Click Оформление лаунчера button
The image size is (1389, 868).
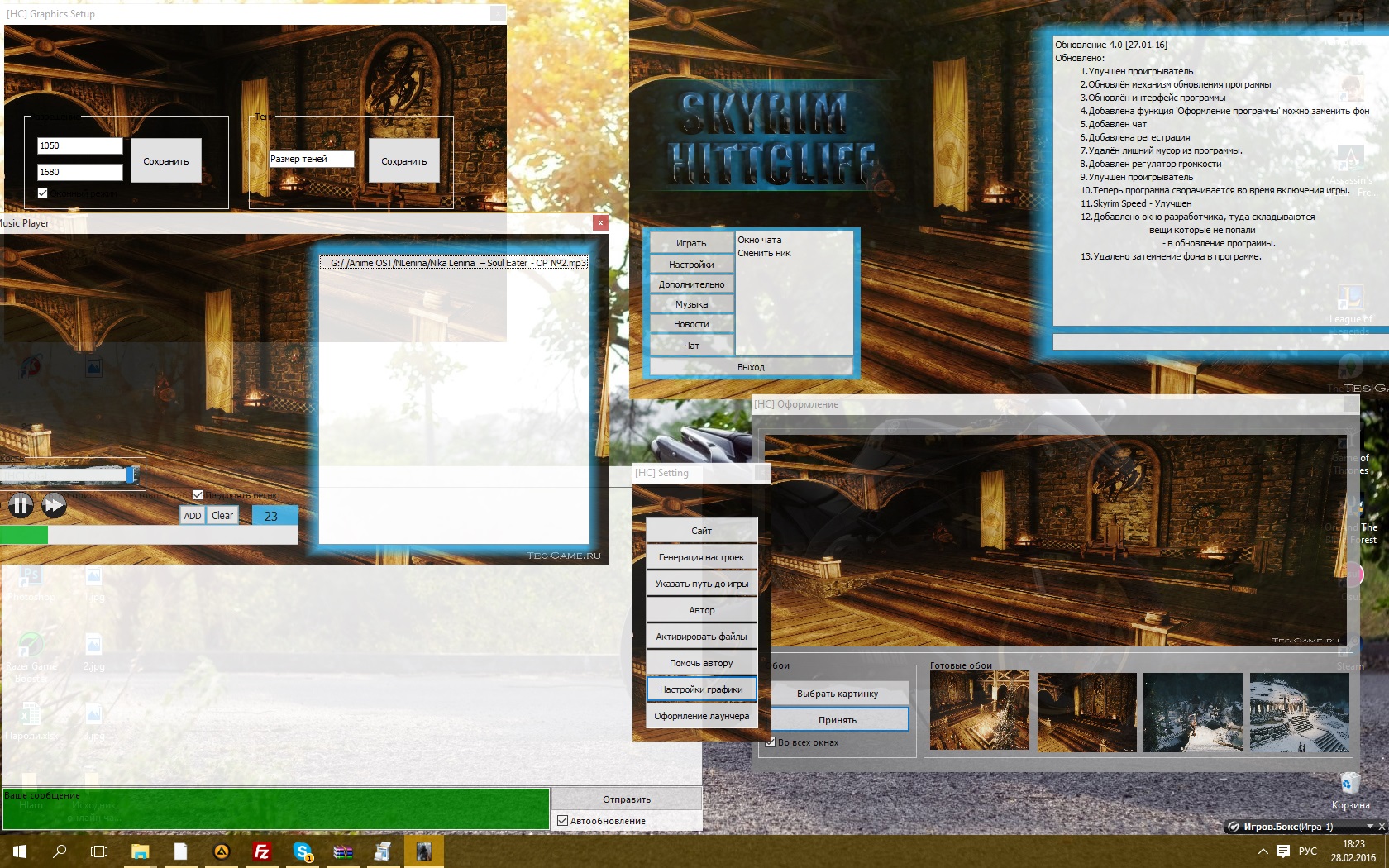[701, 716]
